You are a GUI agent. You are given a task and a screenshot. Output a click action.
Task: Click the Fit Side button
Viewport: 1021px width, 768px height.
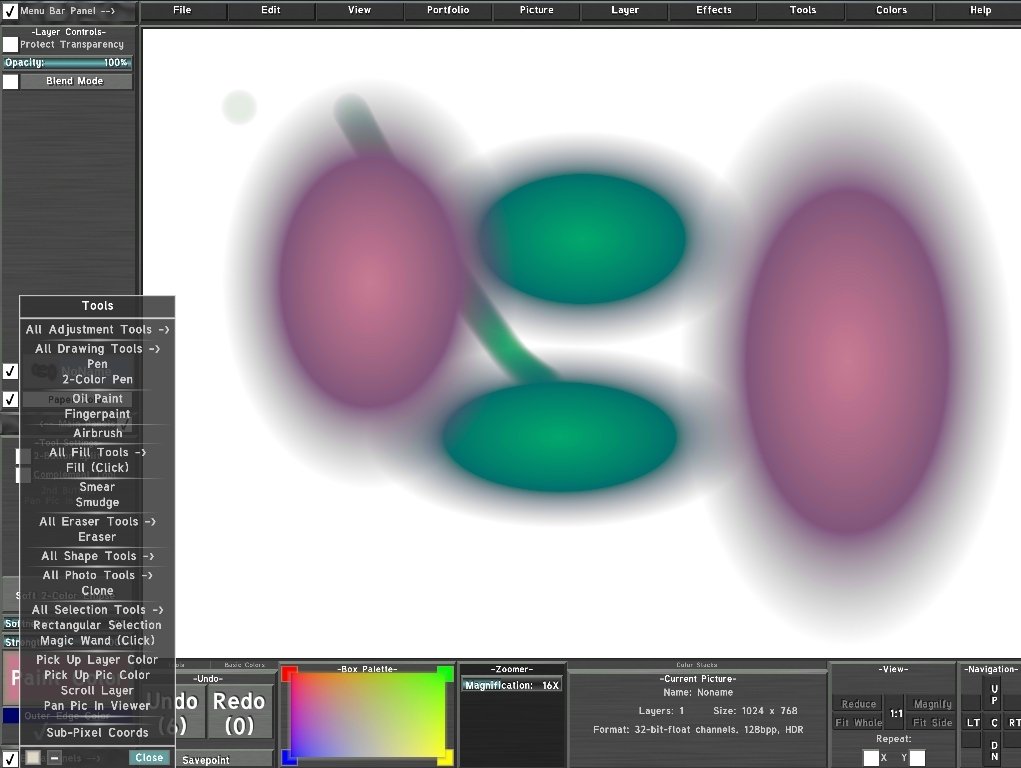tap(932, 722)
